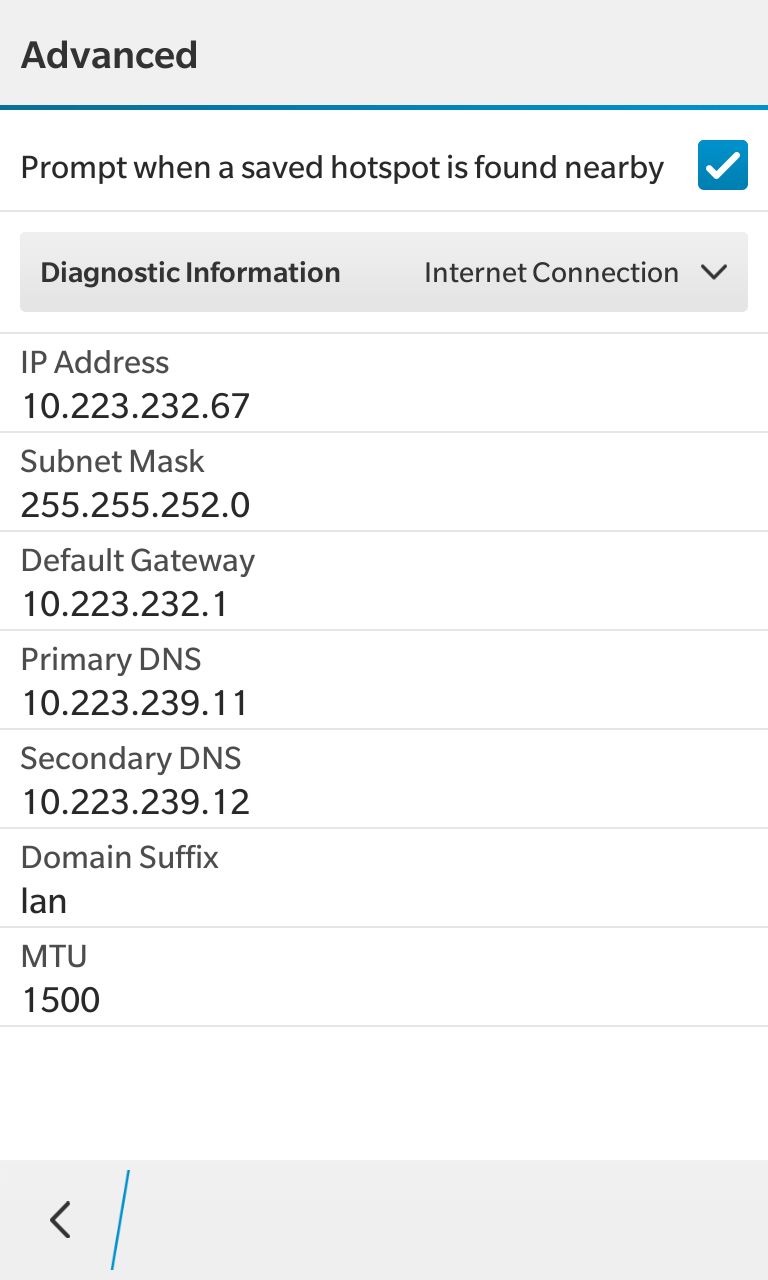This screenshot has width=768, height=1280.
Task: Select the IP value 10.223.232.67
Action: (x=135, y=406)
